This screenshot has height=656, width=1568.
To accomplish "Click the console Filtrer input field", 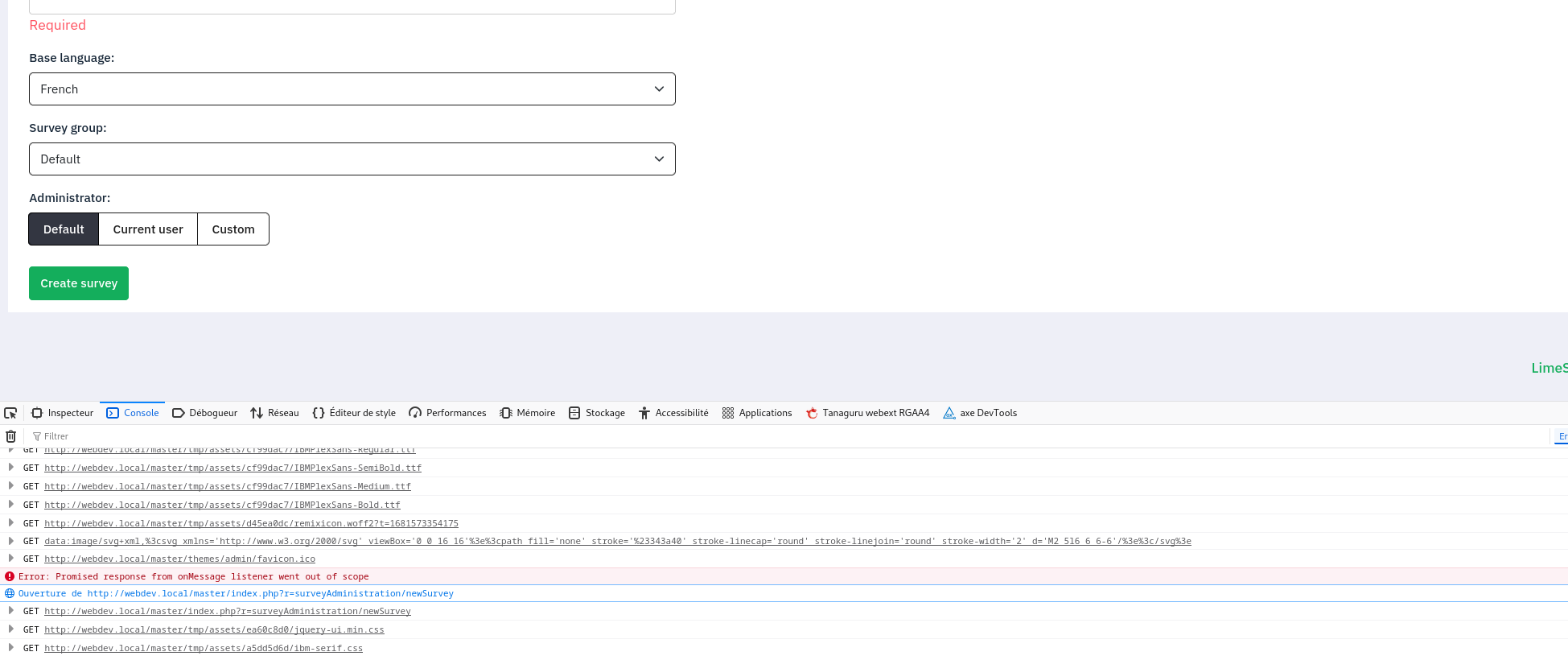I will tap(402, 436).
